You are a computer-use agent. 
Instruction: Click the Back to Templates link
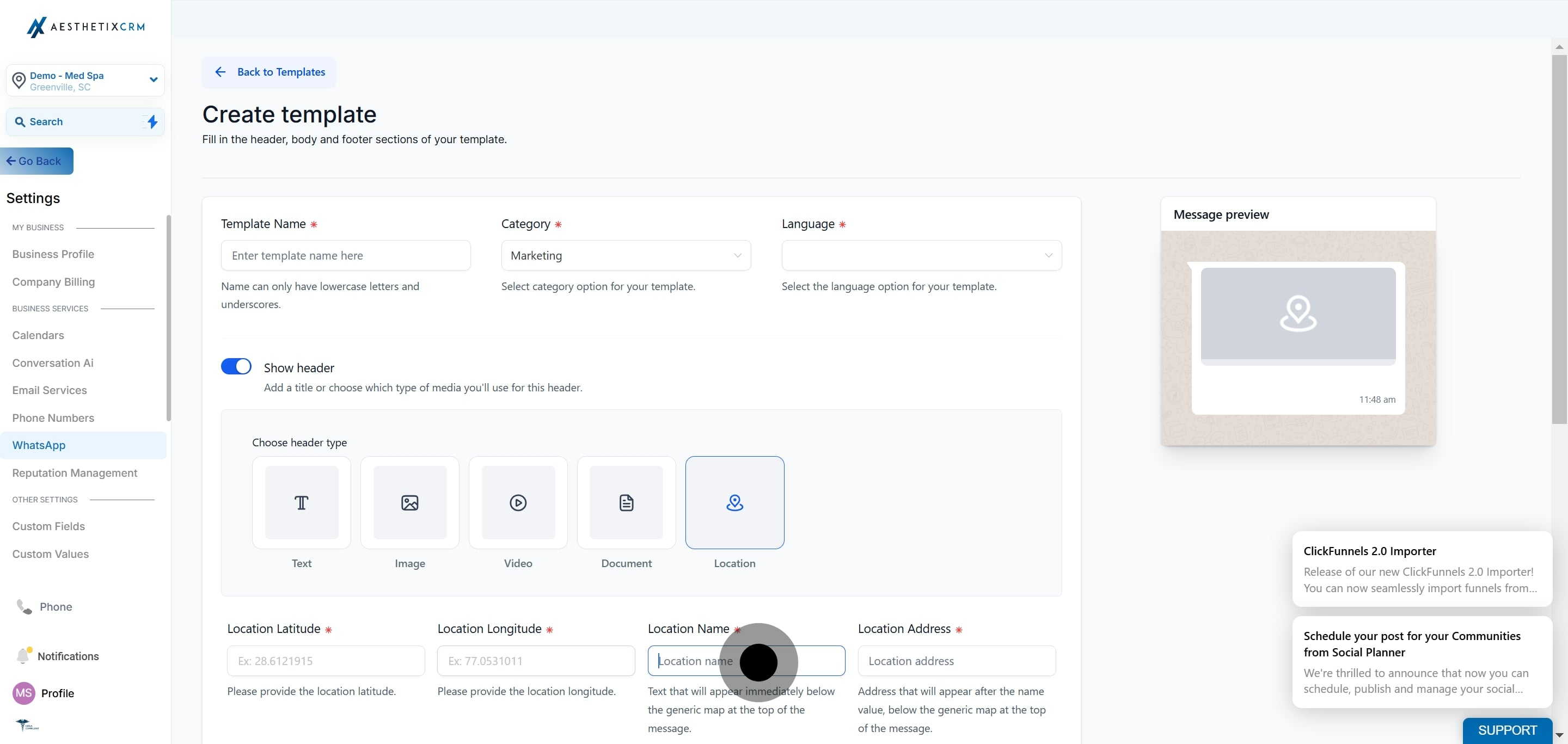click(269, 72)
